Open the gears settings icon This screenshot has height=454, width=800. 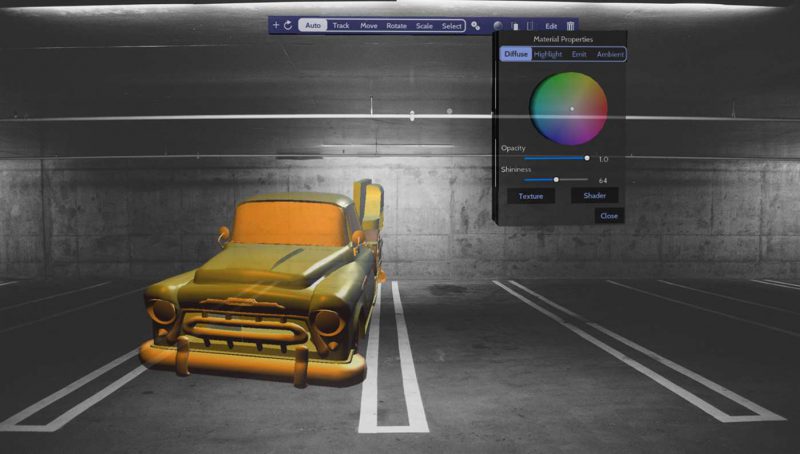pyautogui.click(x=476, y=25)
